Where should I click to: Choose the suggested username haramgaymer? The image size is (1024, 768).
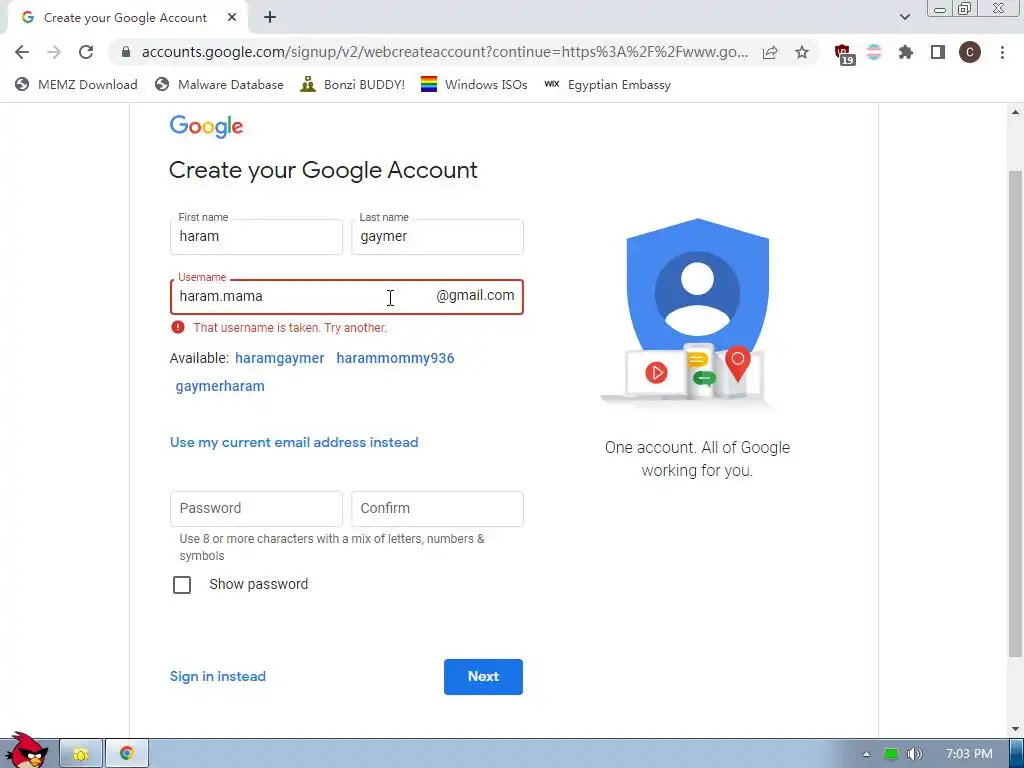coord(280,358)
